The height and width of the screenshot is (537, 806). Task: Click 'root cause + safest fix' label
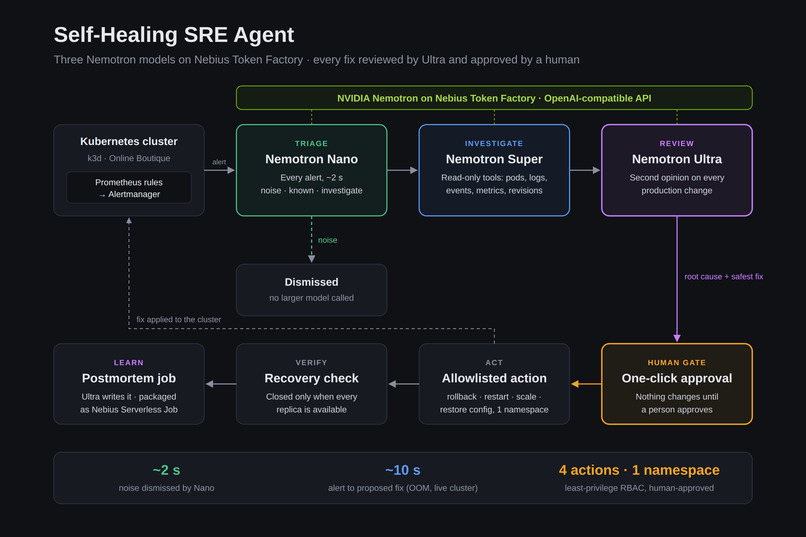pyautogui.click(x=723, y=276)
